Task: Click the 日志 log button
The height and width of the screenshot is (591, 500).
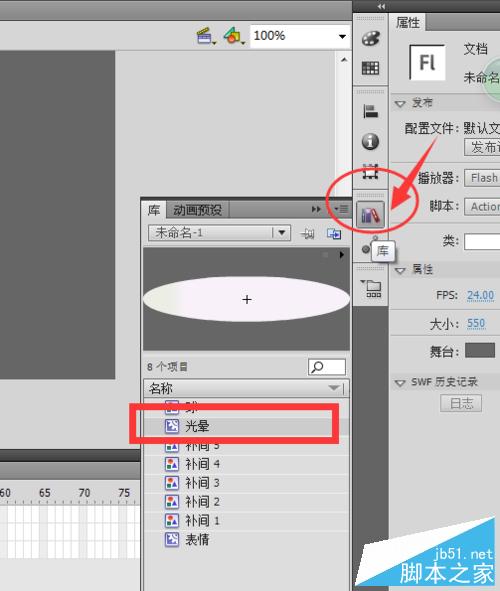Action: tap(461, 404)
